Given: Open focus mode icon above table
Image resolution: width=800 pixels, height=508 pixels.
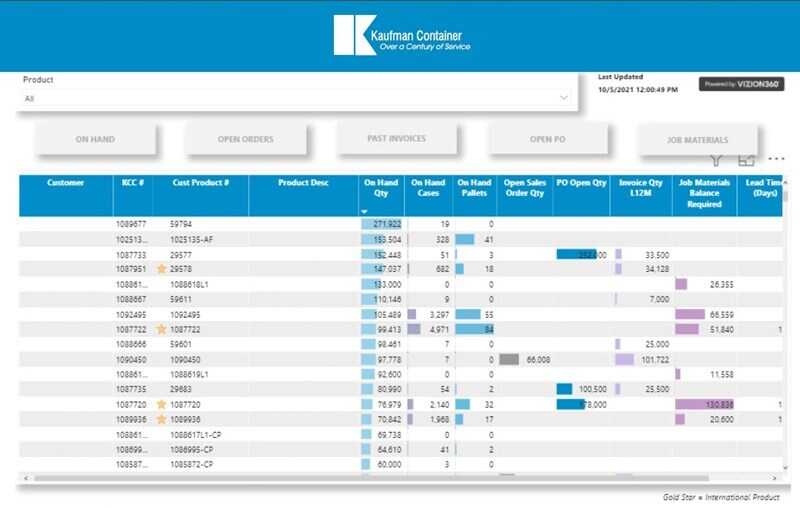Looking at the screenshot, I should click(746, 160).
